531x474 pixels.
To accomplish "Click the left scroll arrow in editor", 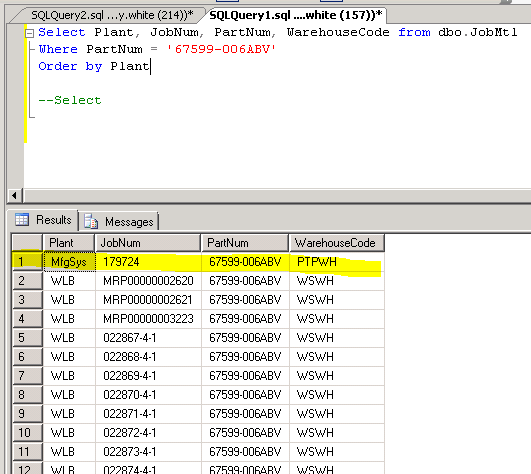I will pyautogui.click(x=14, y=195).
